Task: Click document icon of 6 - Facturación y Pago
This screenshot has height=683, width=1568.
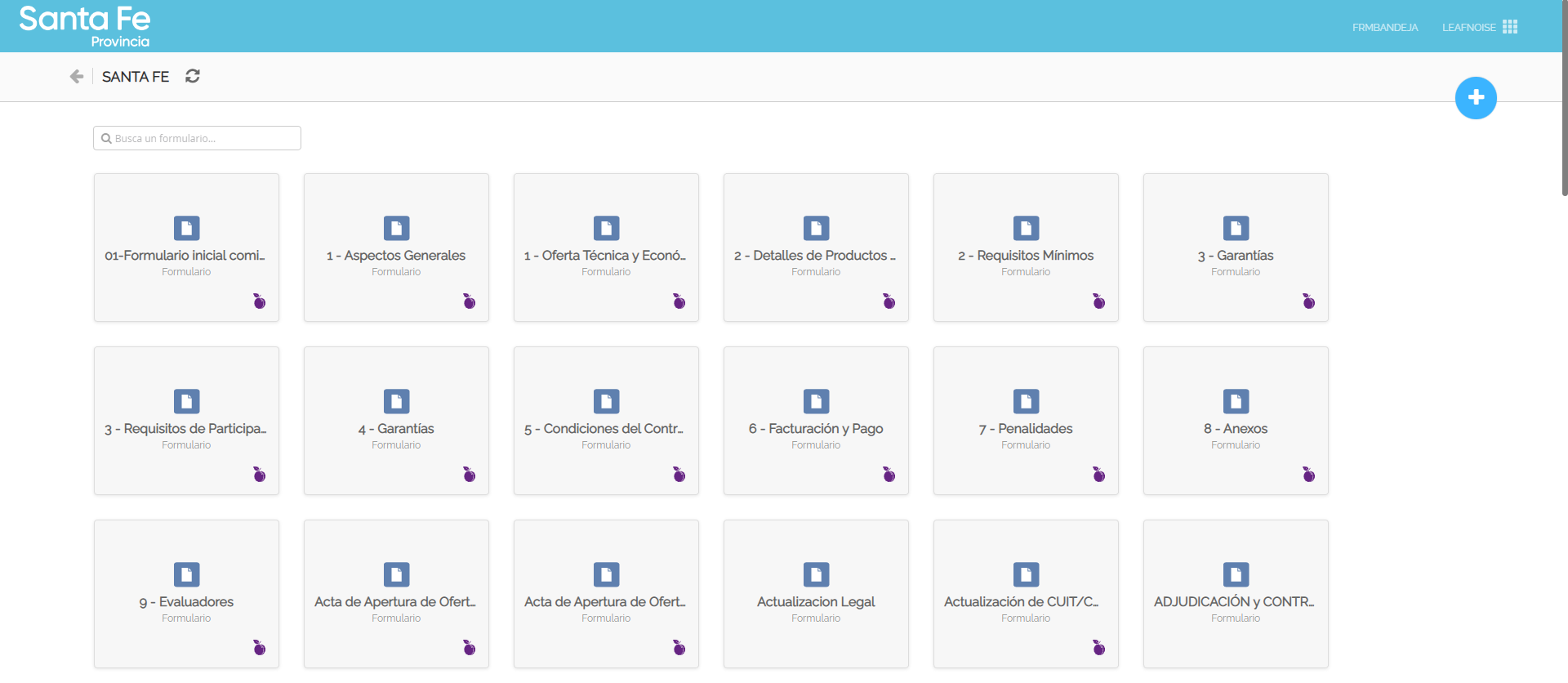Action: click(816, 401)
